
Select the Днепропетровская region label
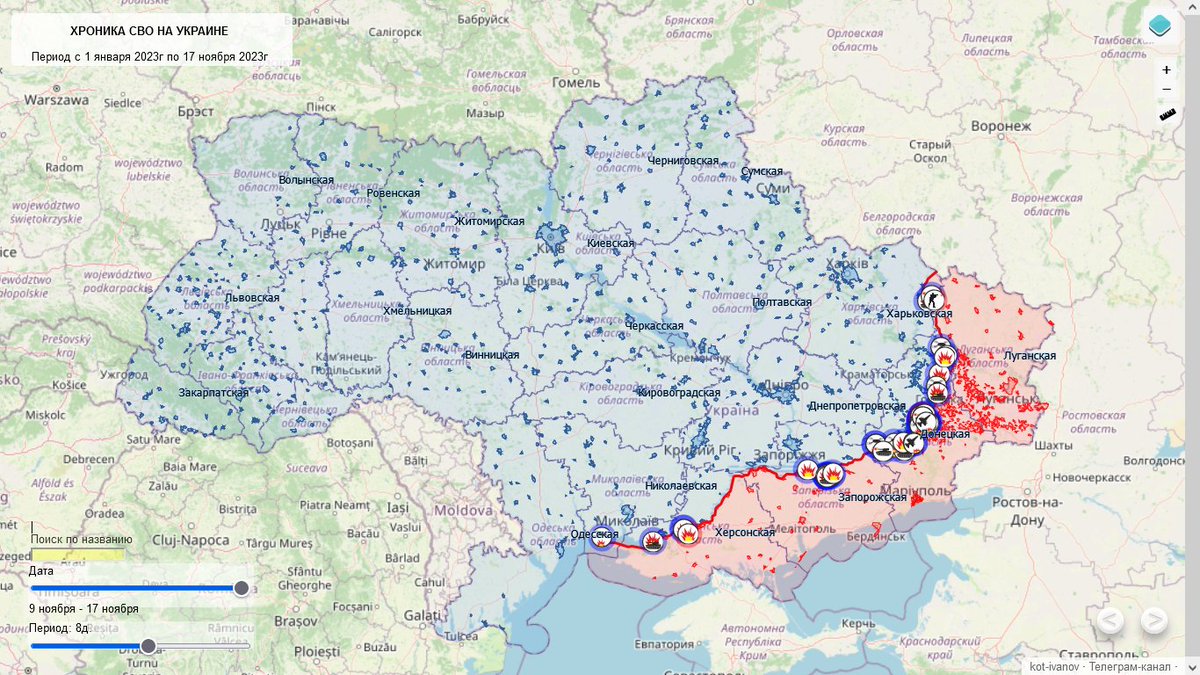point(856,407)
